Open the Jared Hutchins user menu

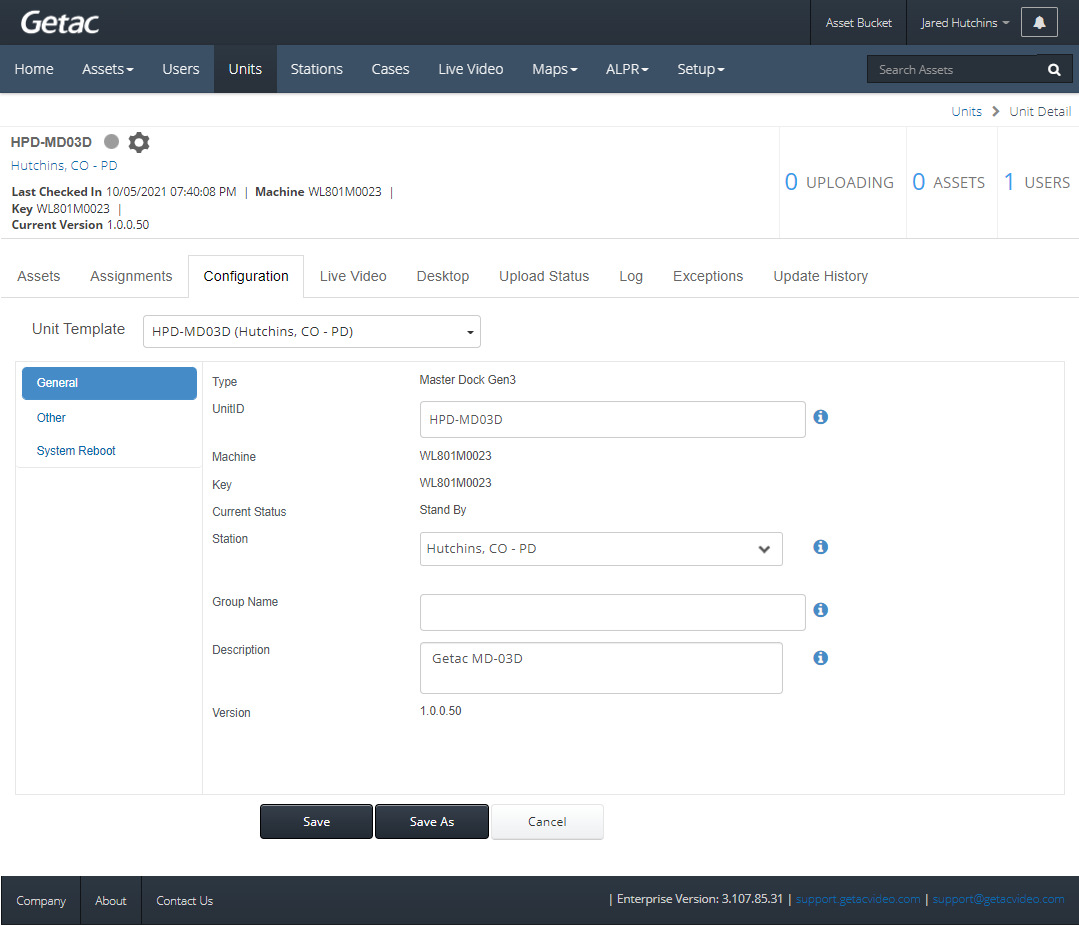click(965, 23)
